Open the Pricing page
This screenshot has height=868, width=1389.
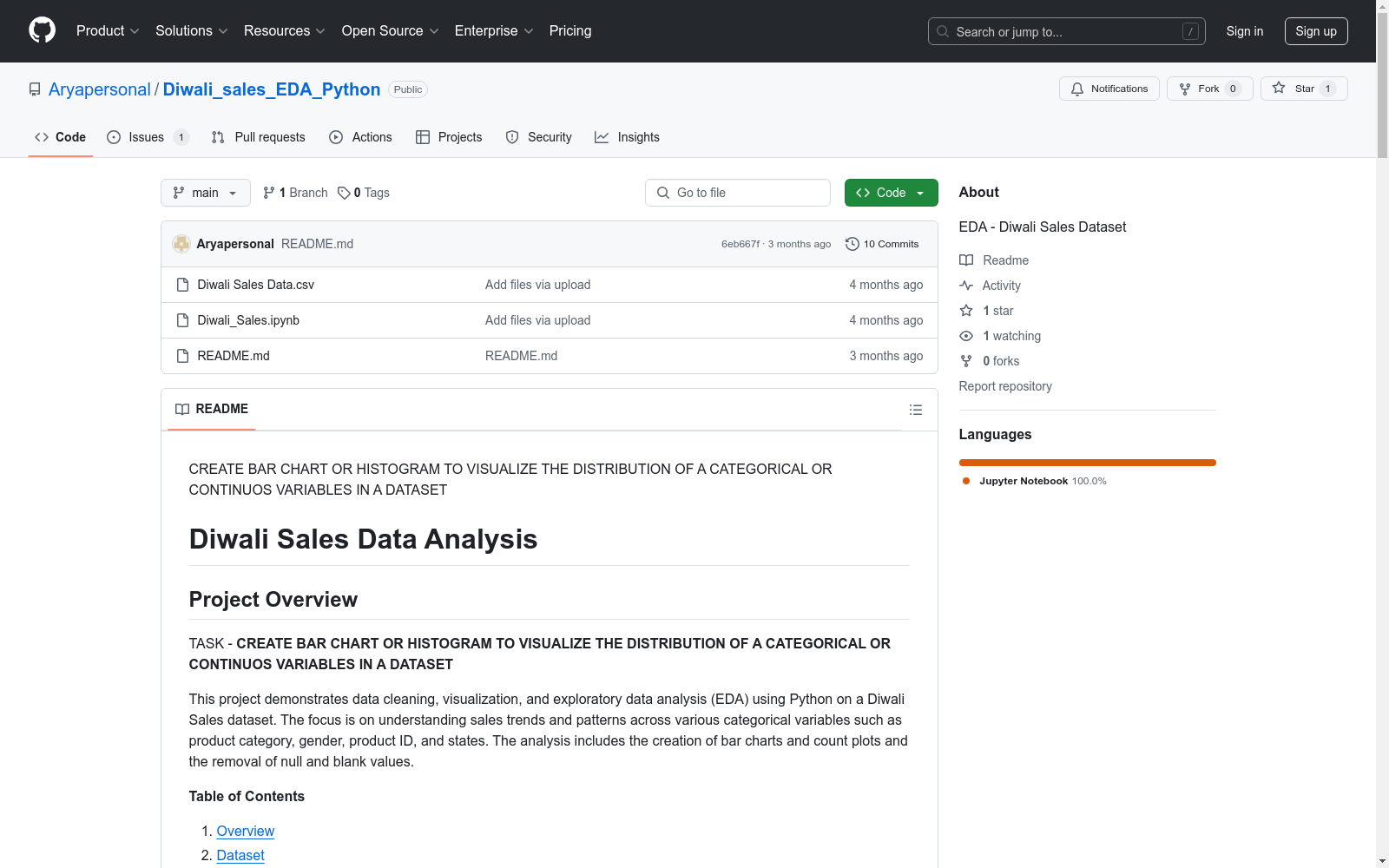coord(570,31)
